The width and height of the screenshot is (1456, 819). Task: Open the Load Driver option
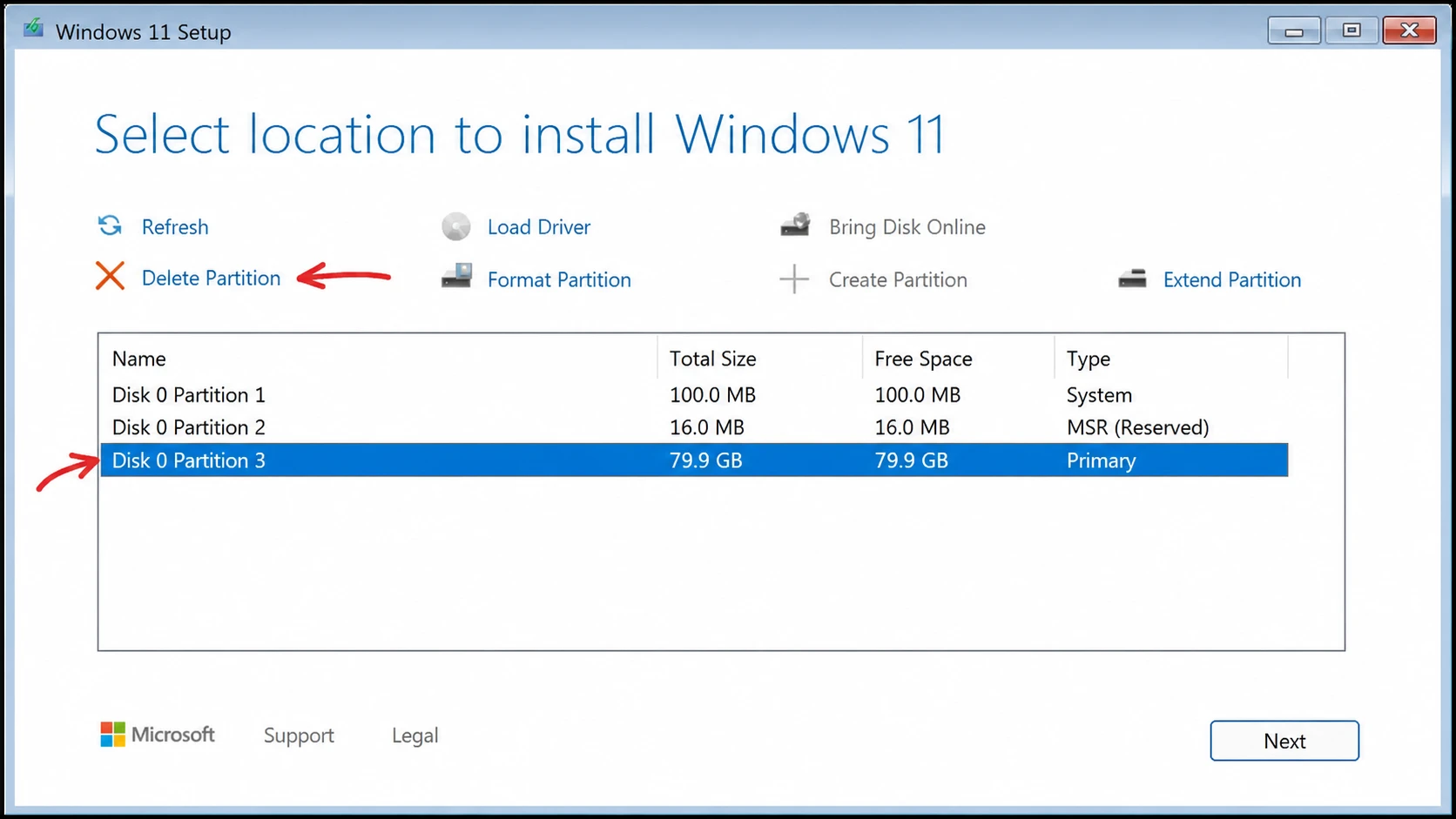click(x=538, y=227)
